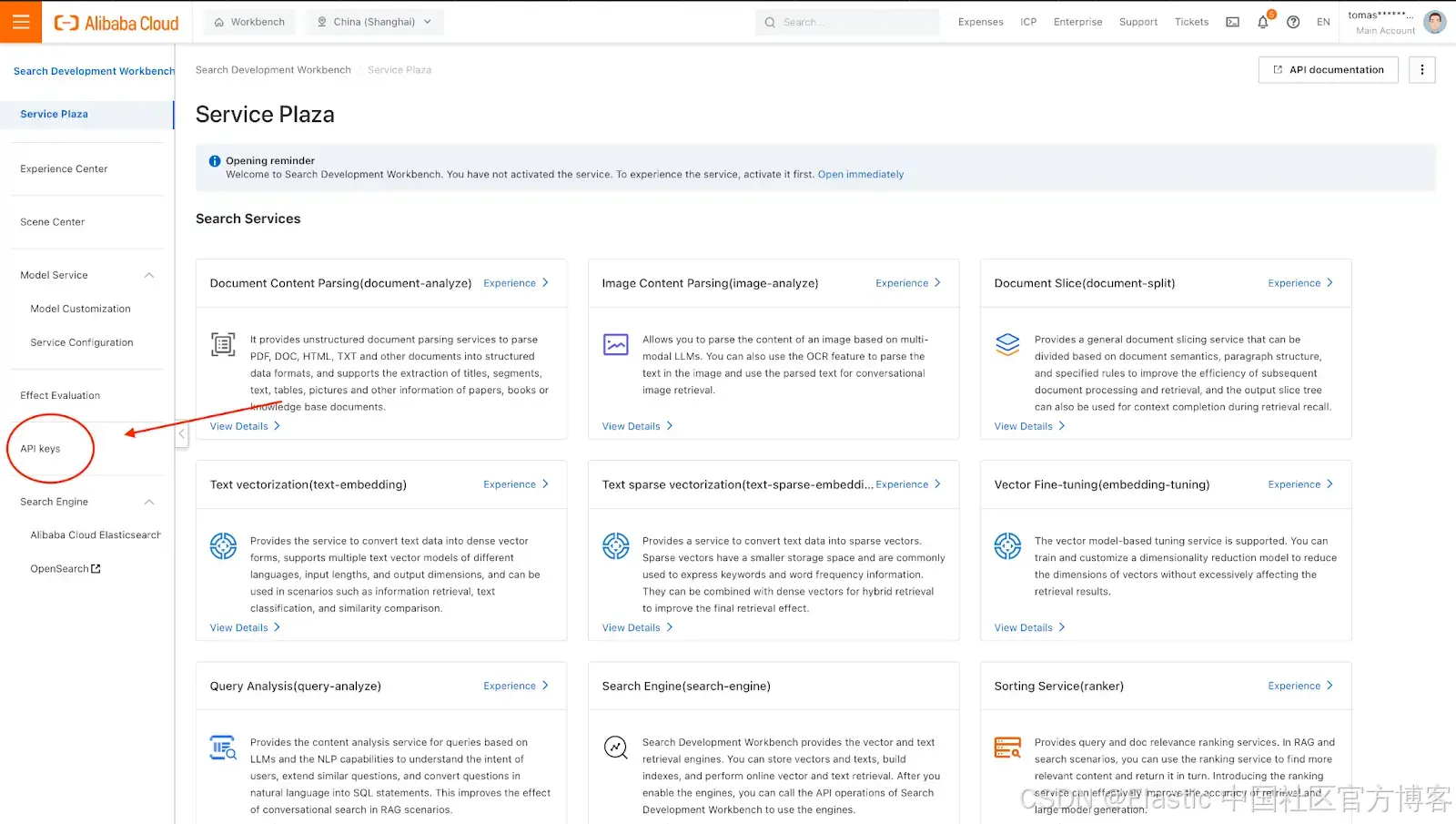Open the hamburger navigation menu

pos(21,22)
